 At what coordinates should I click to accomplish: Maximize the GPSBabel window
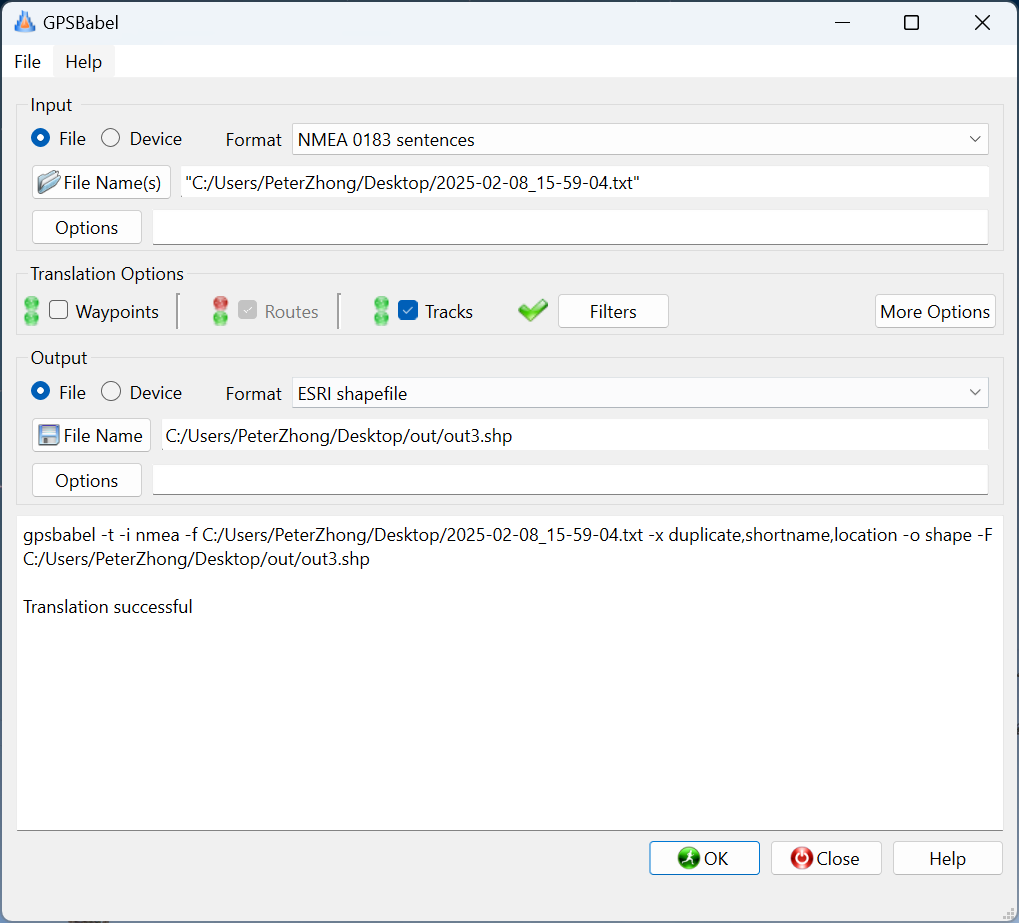(912, 23)
